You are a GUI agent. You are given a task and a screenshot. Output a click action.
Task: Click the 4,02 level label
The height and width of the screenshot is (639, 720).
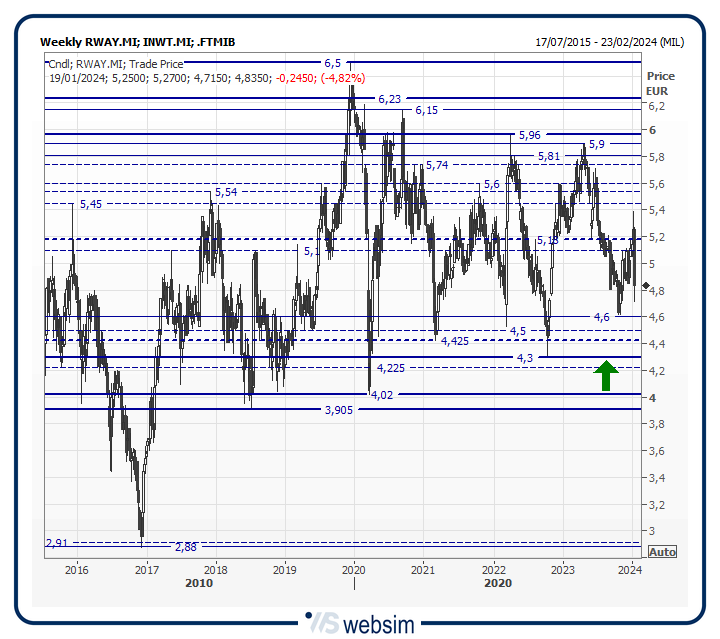click(381, 395)
